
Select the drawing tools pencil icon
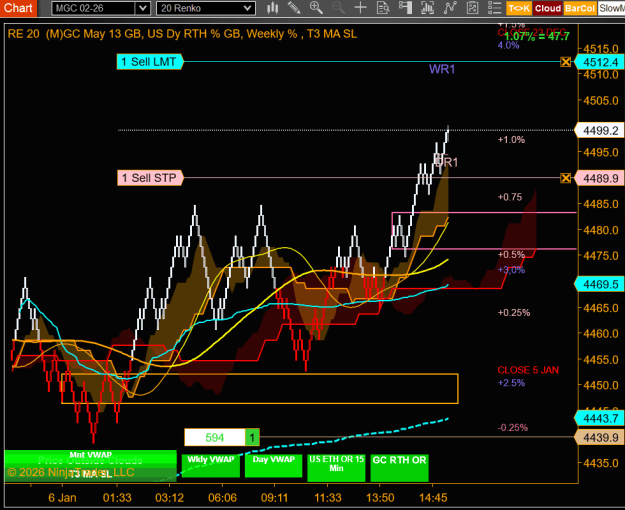(294, 8)
